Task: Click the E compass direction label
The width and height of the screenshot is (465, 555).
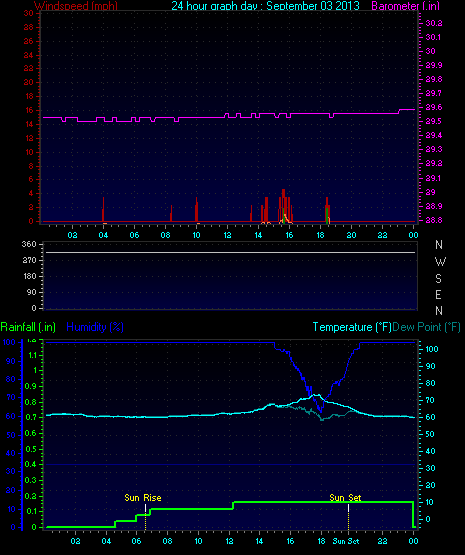Action: [438, 294]
